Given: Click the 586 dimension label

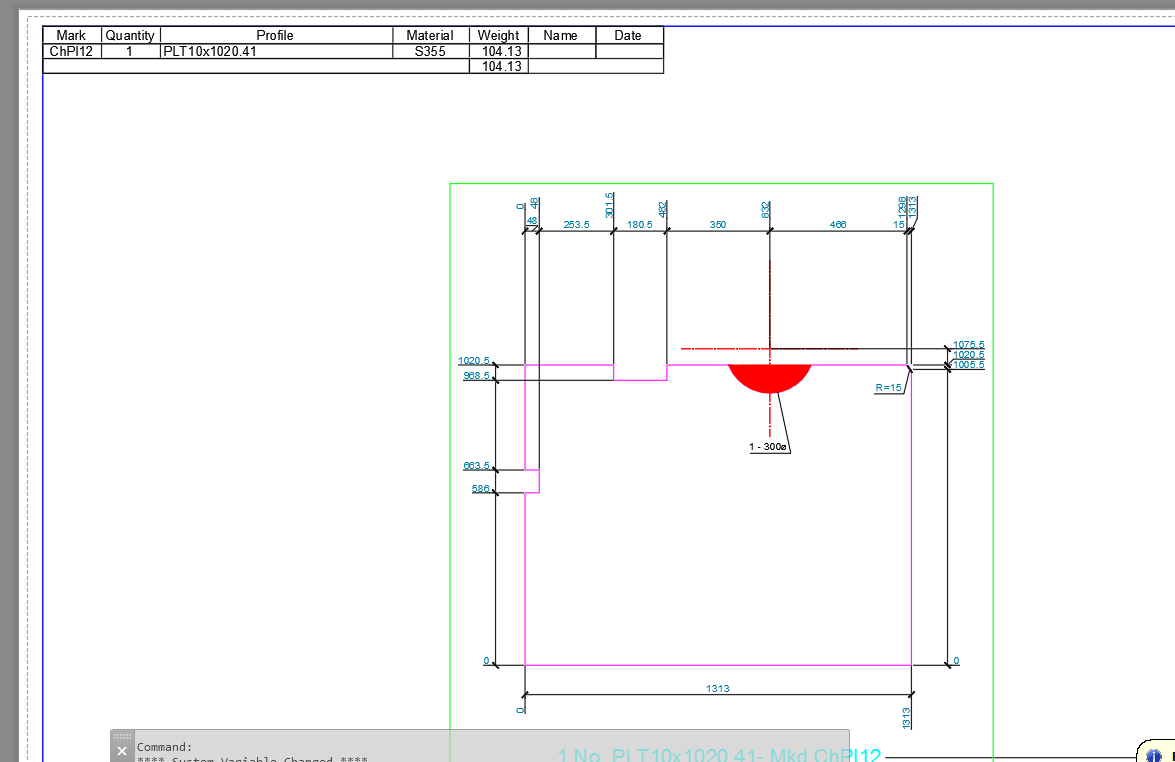Looking at the screenshot, I should (479, 488).
